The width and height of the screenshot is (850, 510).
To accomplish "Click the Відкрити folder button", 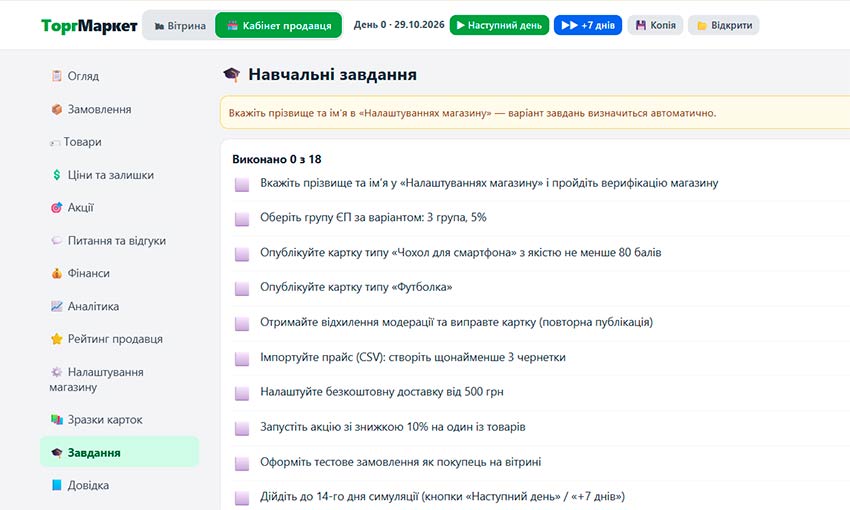I will click(x=724, y=25).
